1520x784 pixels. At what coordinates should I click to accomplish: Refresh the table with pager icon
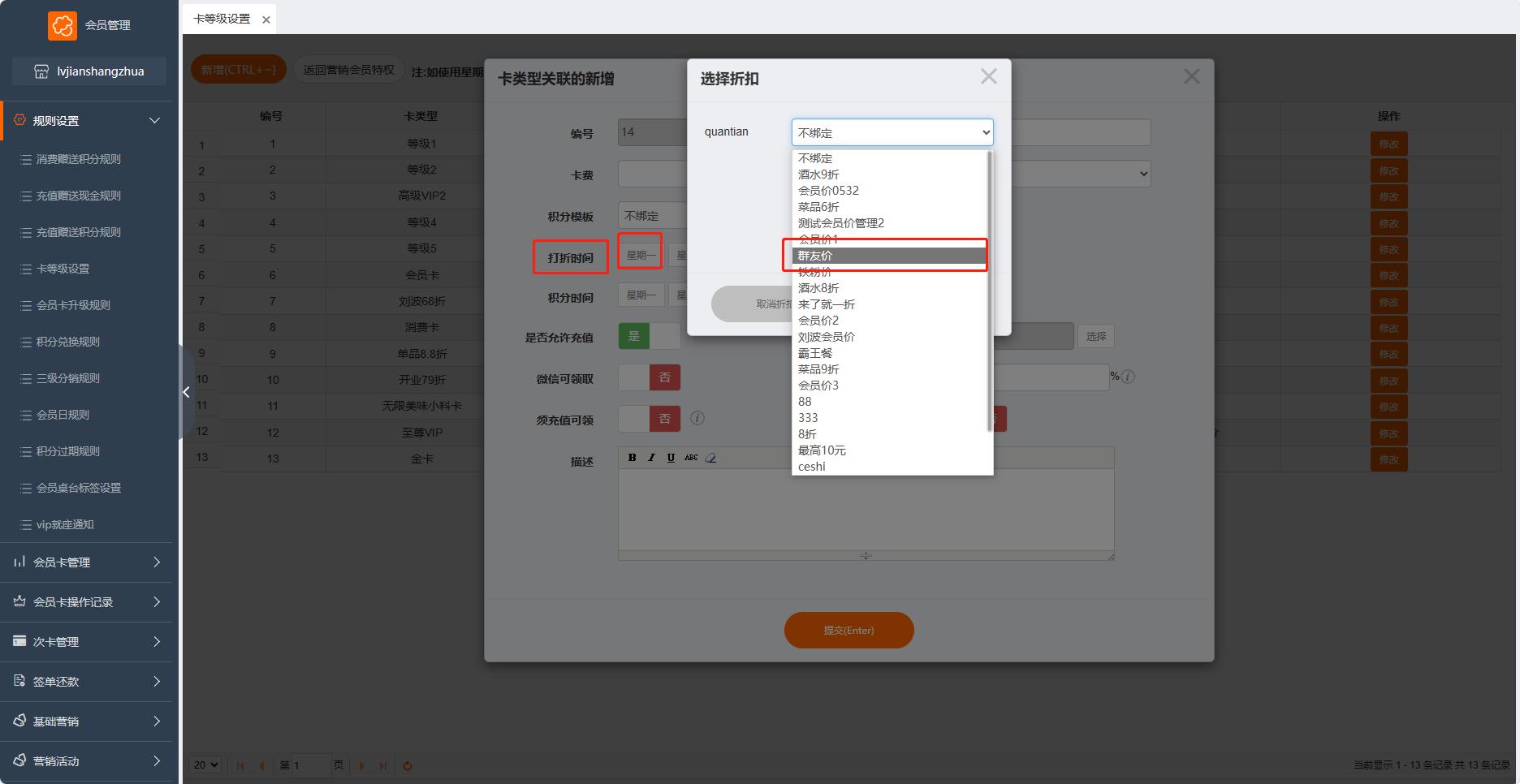click(x=408, y=765)
